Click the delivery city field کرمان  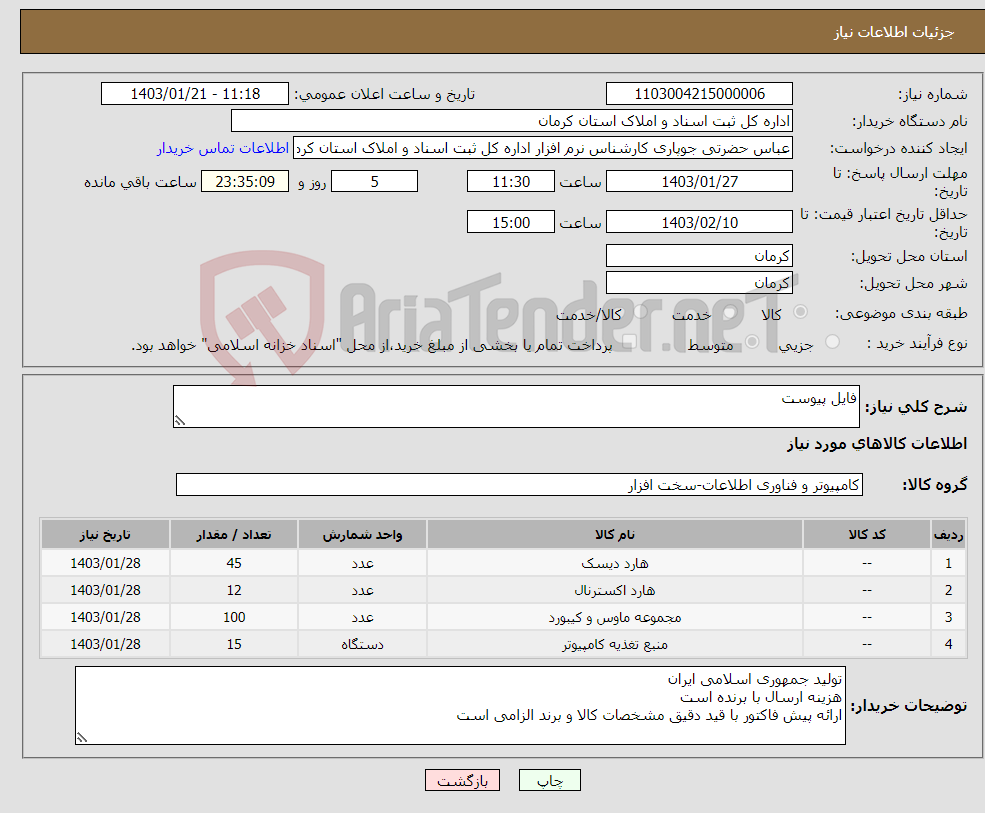pyautogui.click(x=699, y=283)
